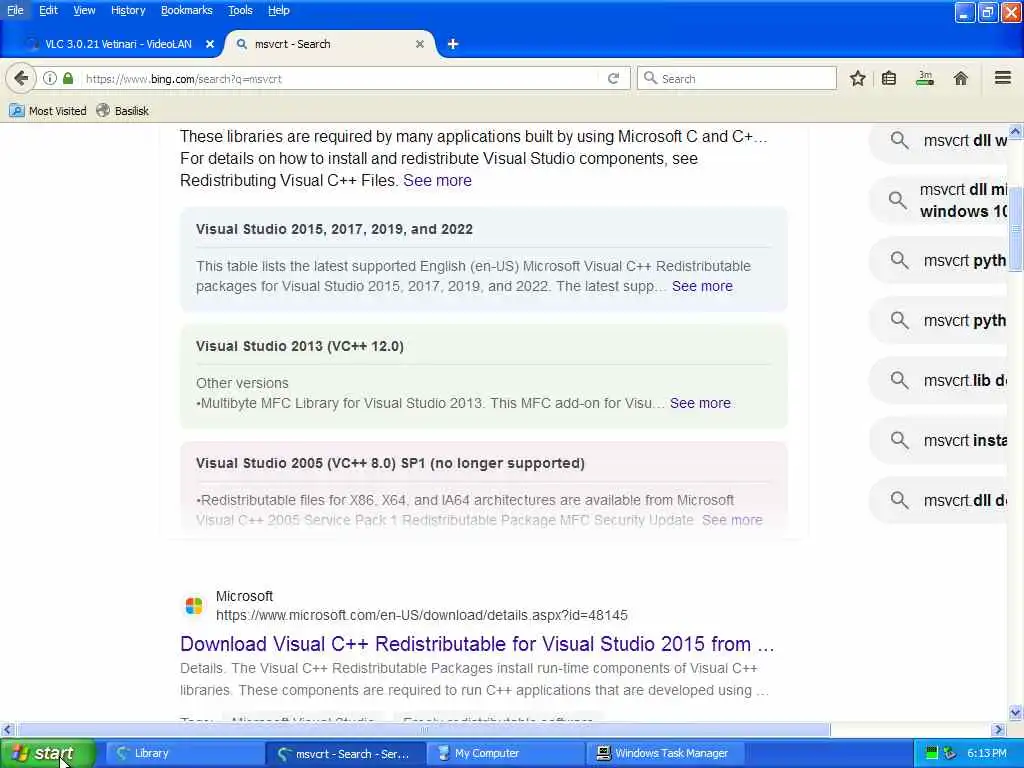Open the Most Visited bookmarks folder
This screenshot has width=1024, height=768.
[48, 110]
